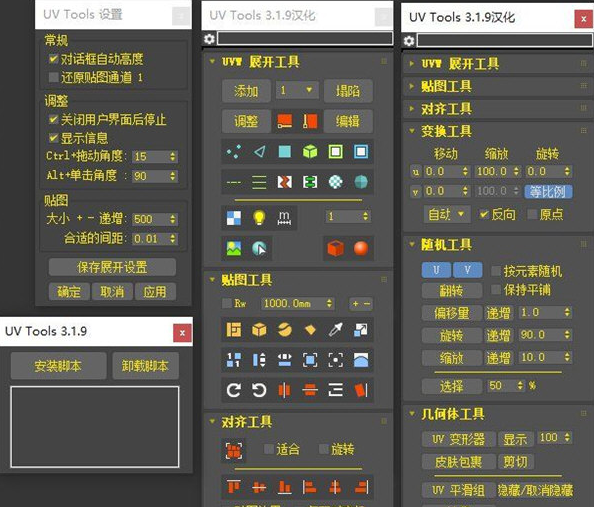Image resolution: width=594 pixels, height=507 pixels.
Task: Open the channel dropdown showing 1
Action: click(x=297, y=90)
